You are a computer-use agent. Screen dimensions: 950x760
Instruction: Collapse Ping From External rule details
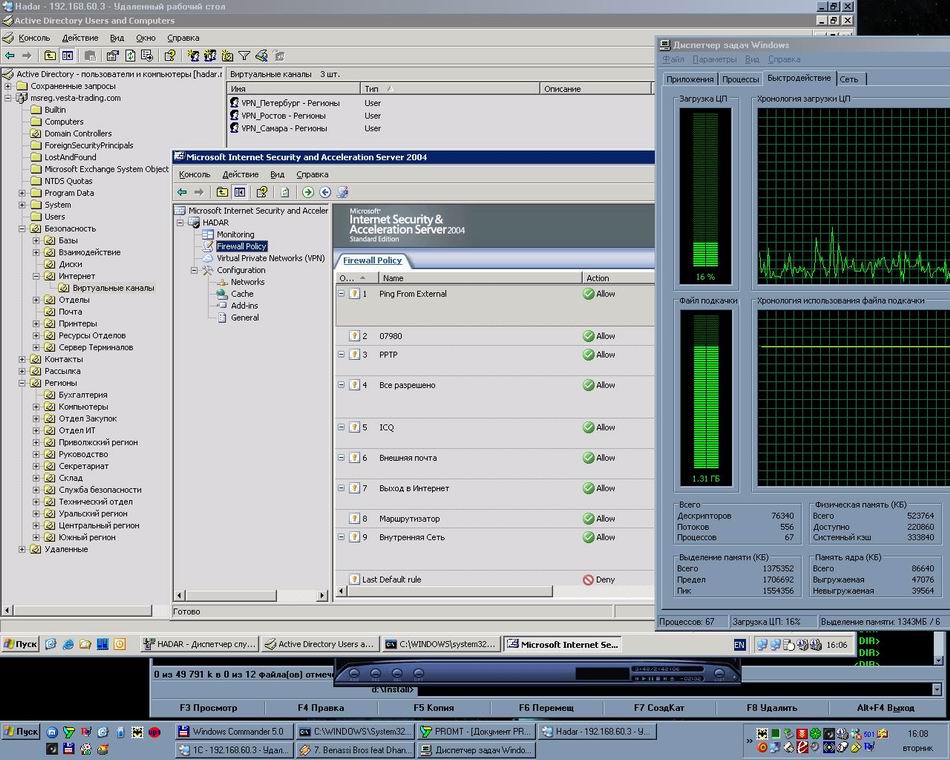tap(341, 293)
